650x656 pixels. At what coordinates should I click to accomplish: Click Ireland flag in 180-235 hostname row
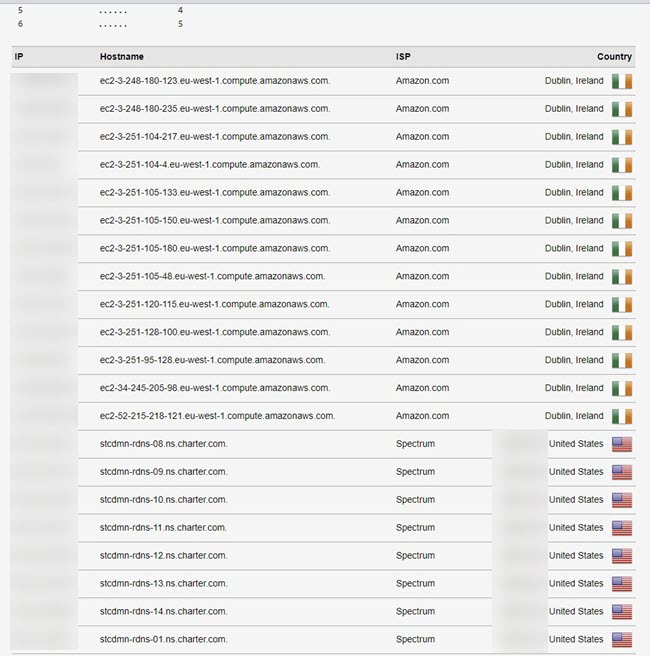(622, 109)
